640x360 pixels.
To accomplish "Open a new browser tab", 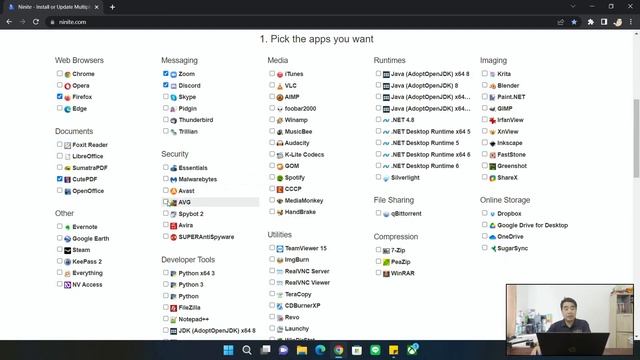I will [x=112, y=7].
